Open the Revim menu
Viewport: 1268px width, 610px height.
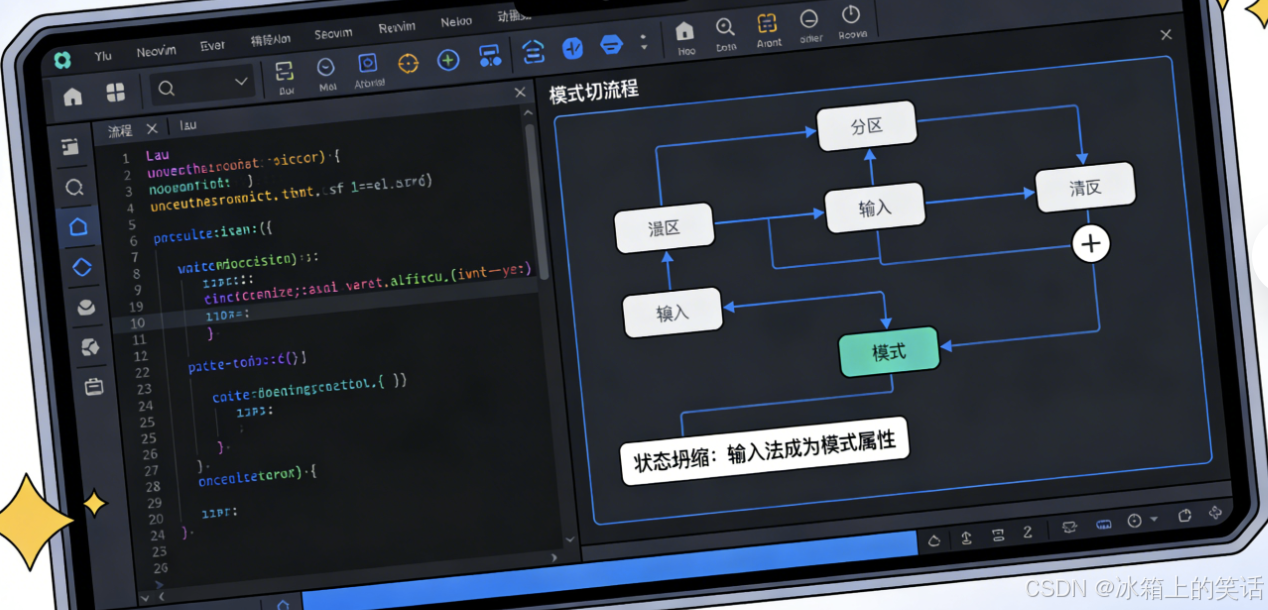click(397, 27)
